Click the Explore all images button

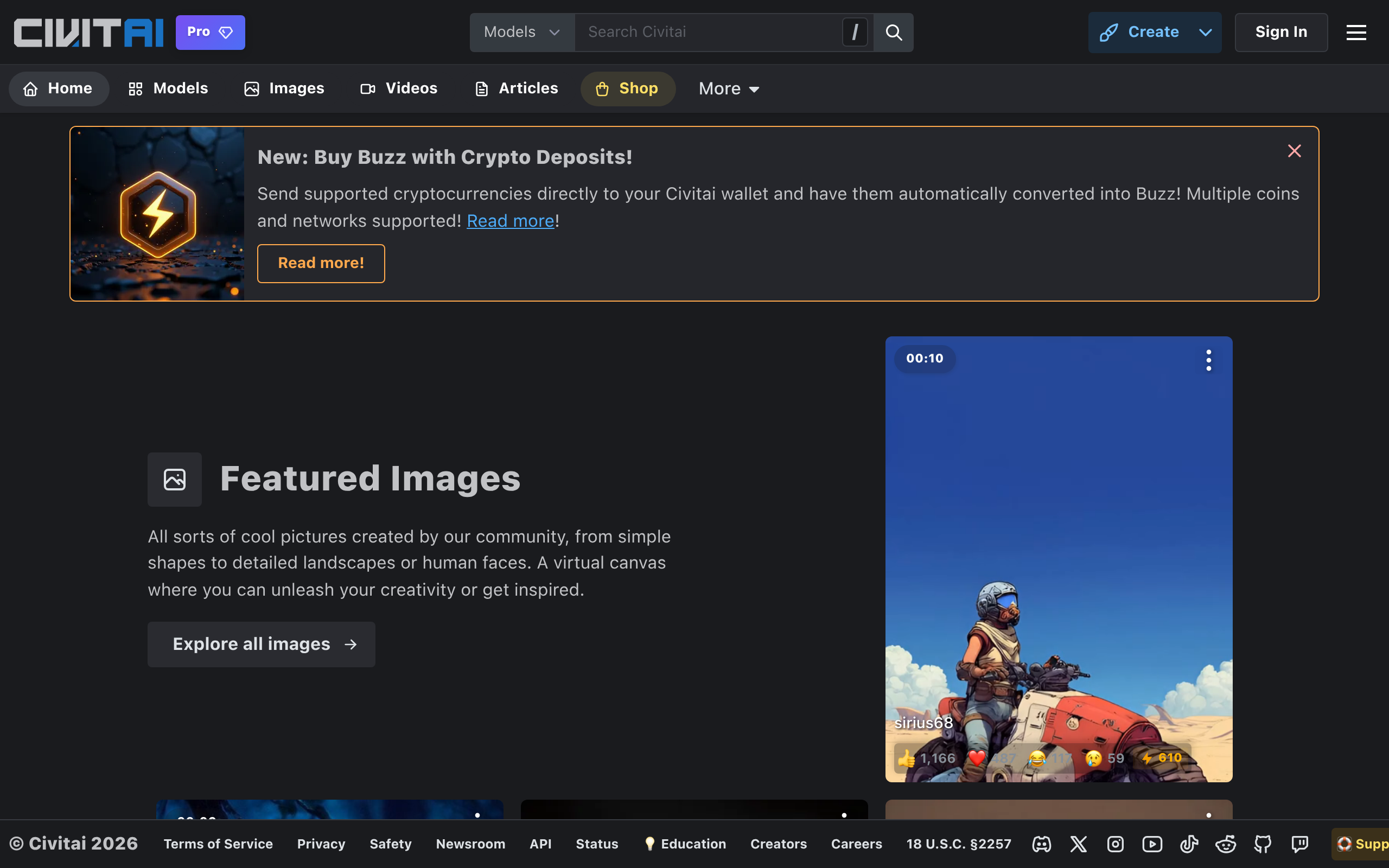tap(261, 644)
